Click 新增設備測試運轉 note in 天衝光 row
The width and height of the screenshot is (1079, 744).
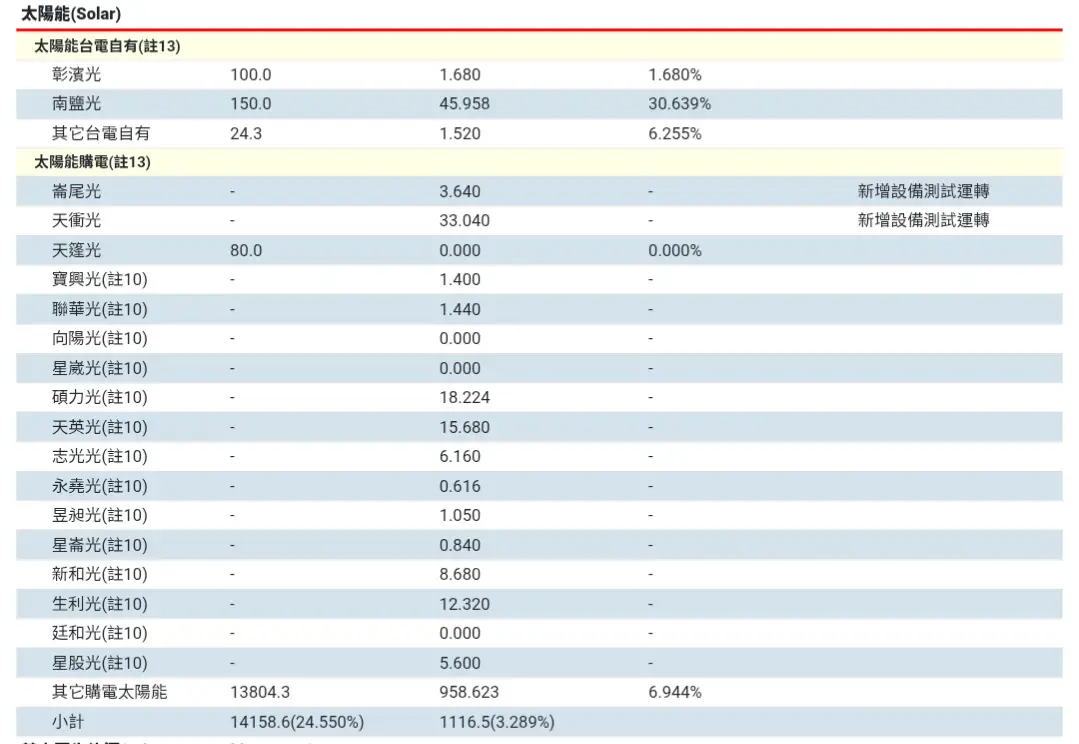pyautogui.click(x=923, y=221)
